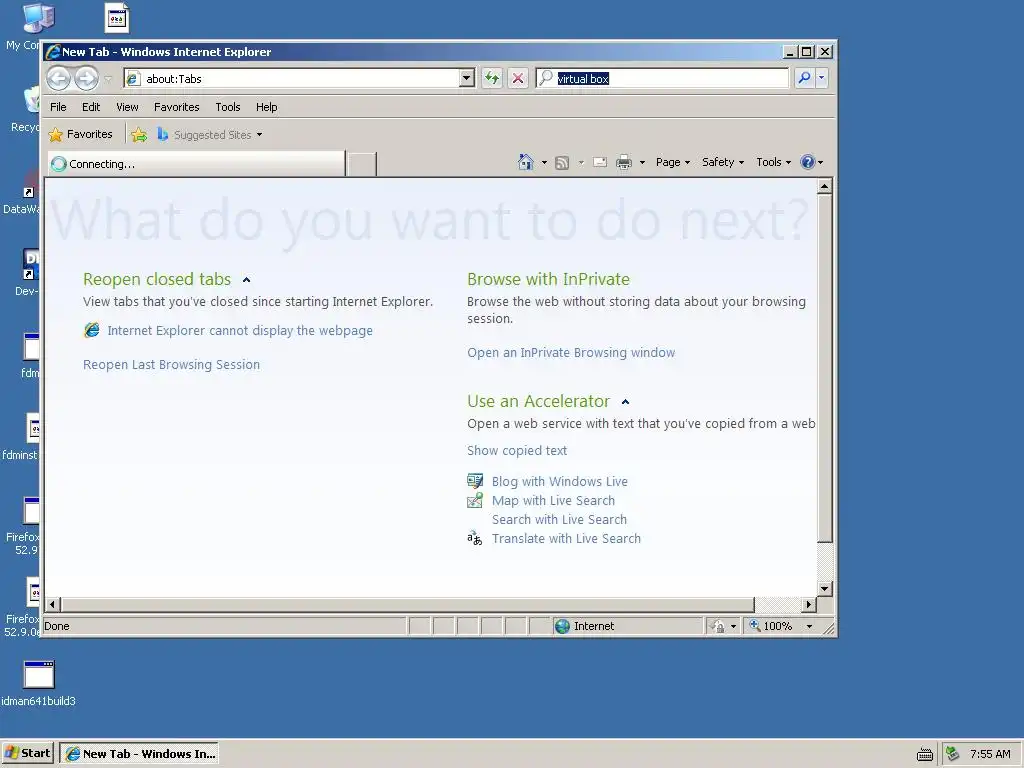This screenshot has height=768, width=1024.
Task: Click the Home icon in command bar
Action: coord(526,162)
